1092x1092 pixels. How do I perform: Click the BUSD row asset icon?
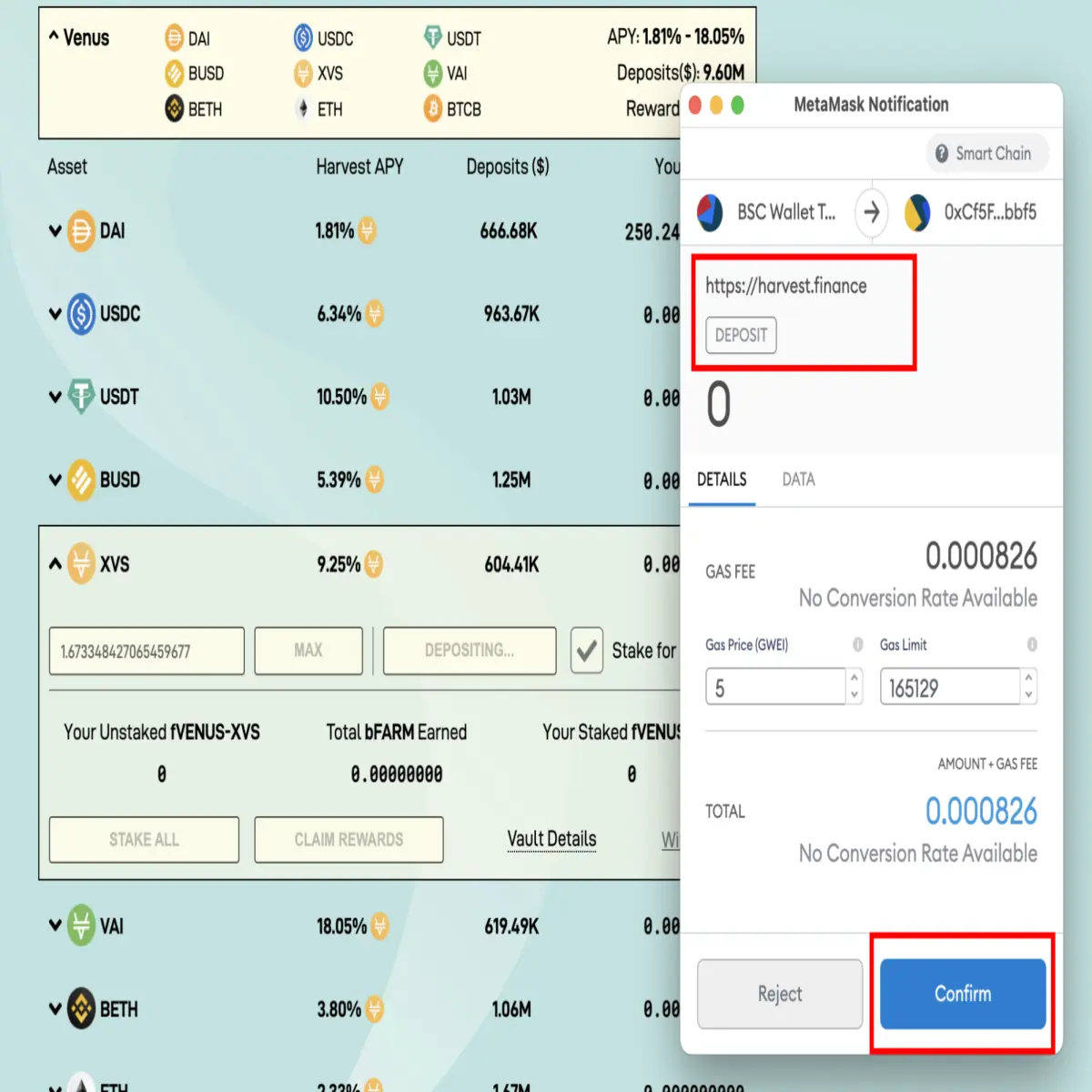coord(81,480)
